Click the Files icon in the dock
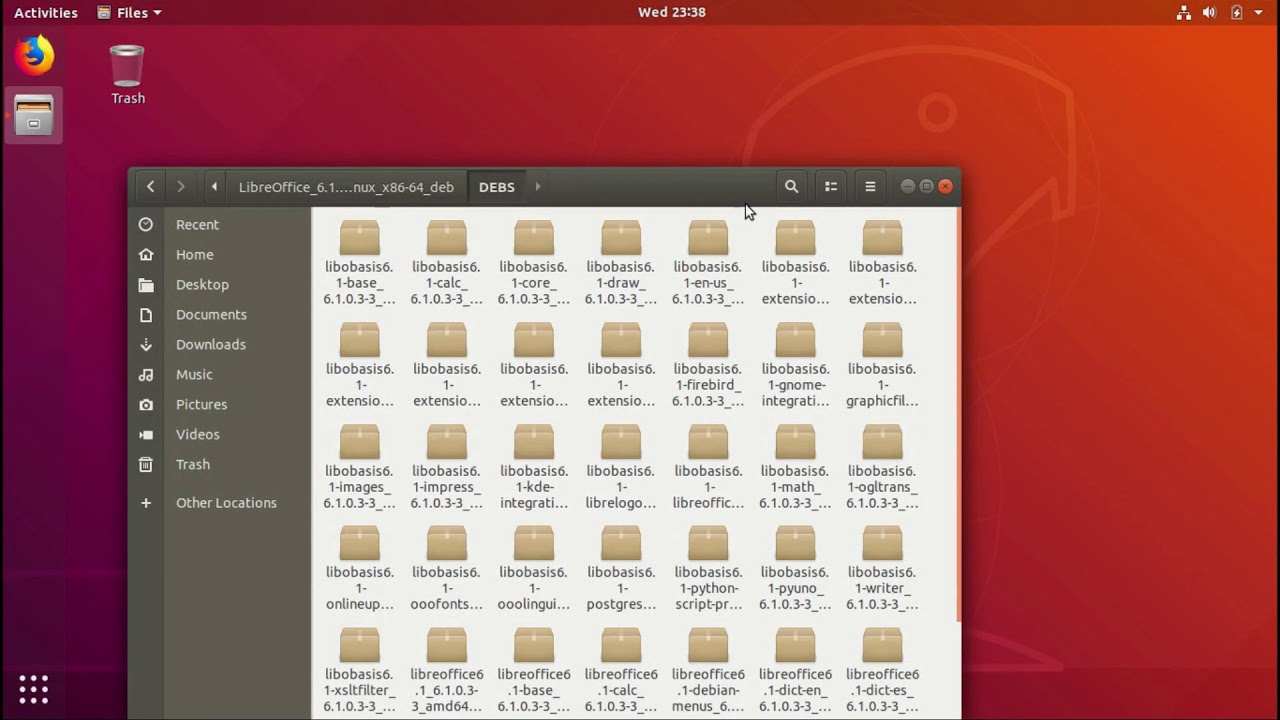The height and width of the screenshot is (720, 1280). [33, 115]
